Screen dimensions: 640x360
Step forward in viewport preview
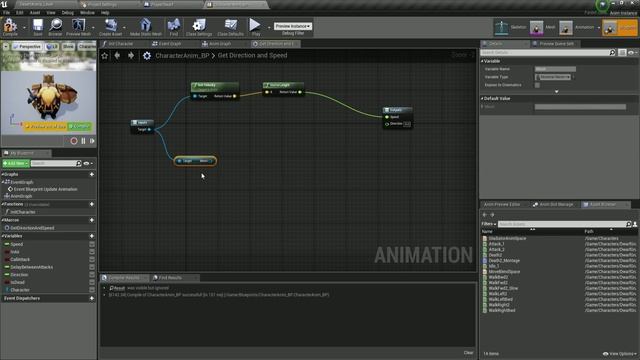click(x=92, y=141)
